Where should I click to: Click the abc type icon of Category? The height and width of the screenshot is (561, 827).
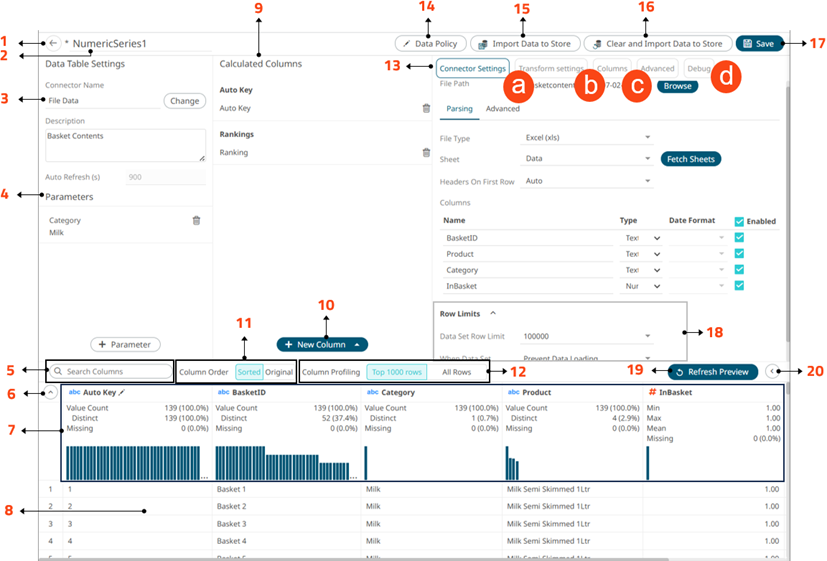[x=372, y=392]
